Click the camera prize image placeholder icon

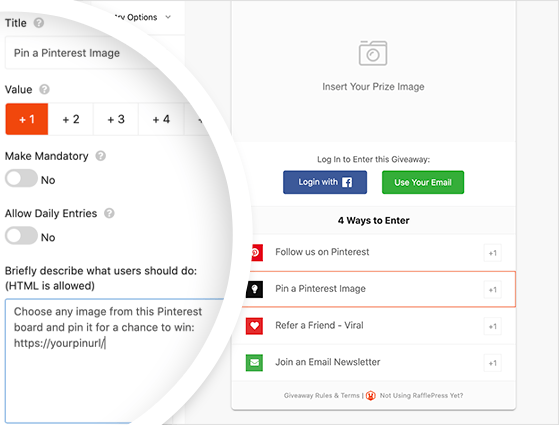pyautogui.click(x=373, y=53)
